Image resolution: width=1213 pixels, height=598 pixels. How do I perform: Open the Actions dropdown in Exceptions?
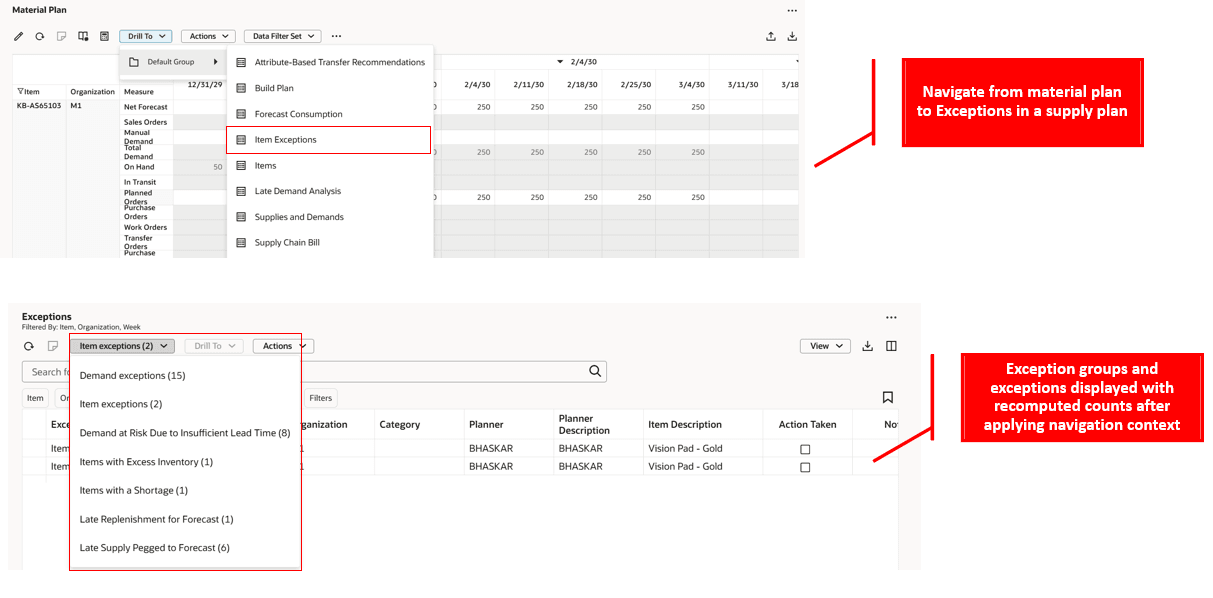[x=283, y=346]
